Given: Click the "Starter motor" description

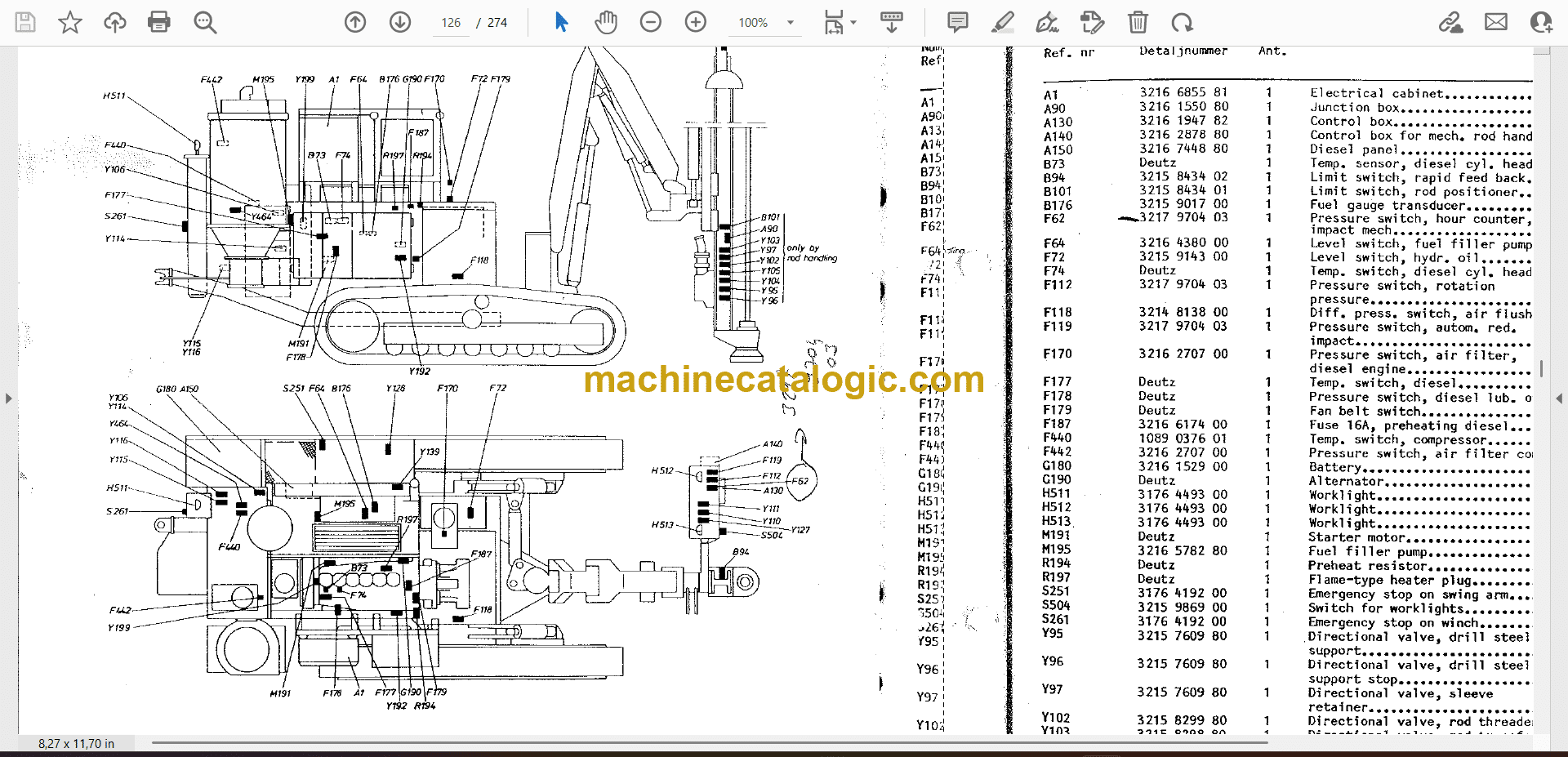Looking at the screenshot, I should tap(1356, 537).
